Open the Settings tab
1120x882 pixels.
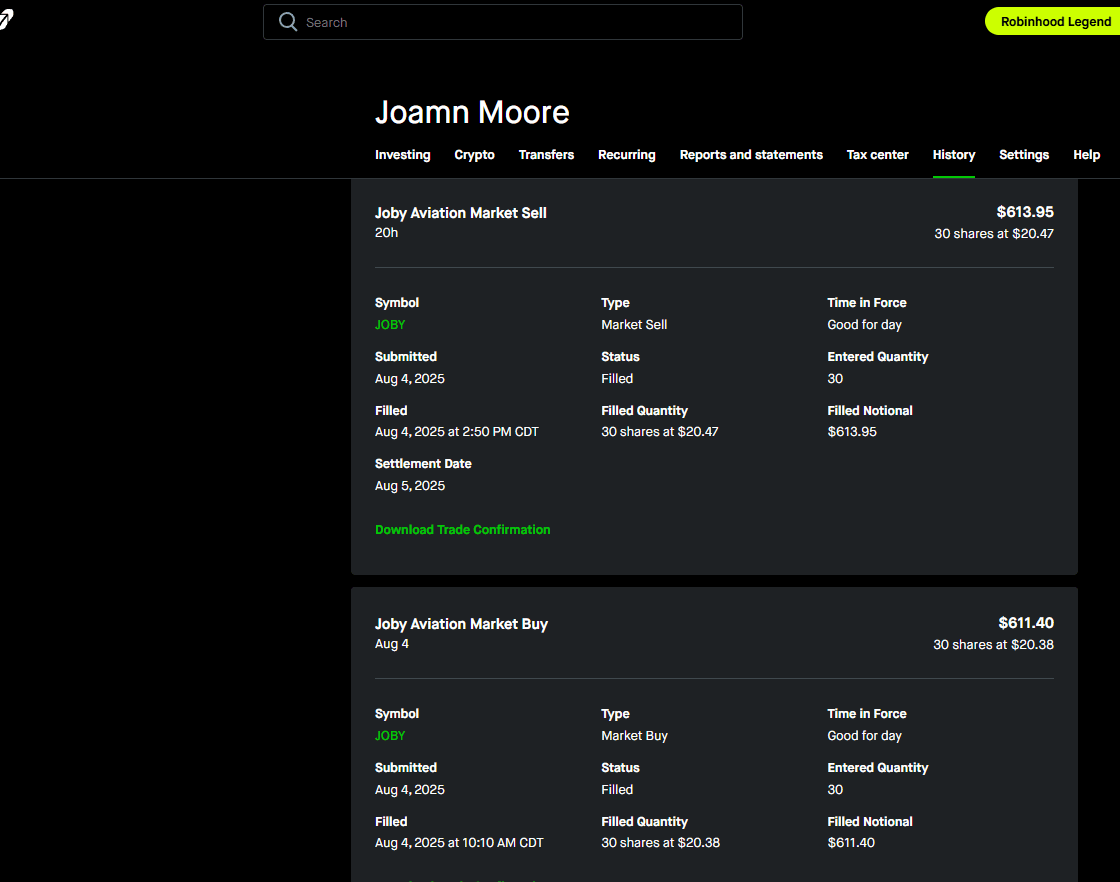(x=1024, y=155)
